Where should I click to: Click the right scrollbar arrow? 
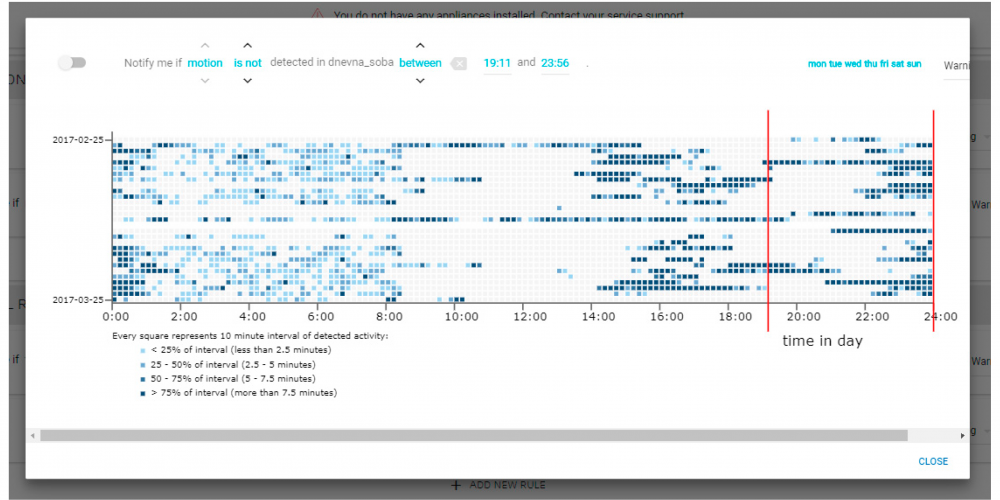pyautogui.click(x=963, y=435)
